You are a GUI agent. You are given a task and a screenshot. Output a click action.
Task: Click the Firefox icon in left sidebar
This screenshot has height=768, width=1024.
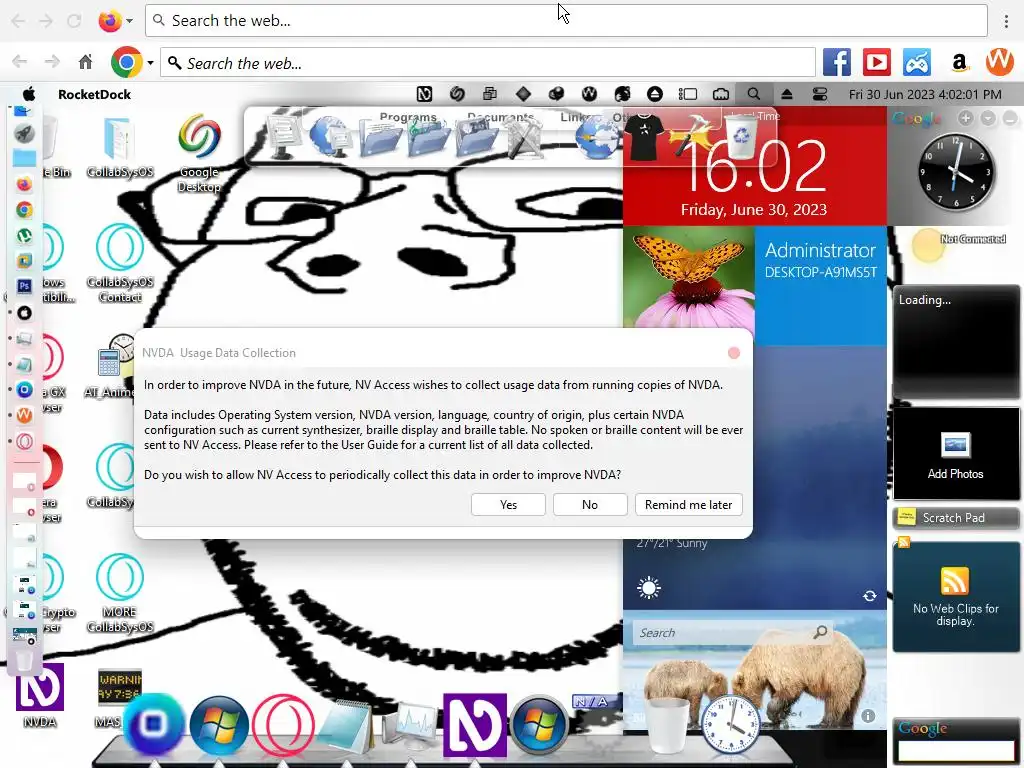[x=24, y=184]
